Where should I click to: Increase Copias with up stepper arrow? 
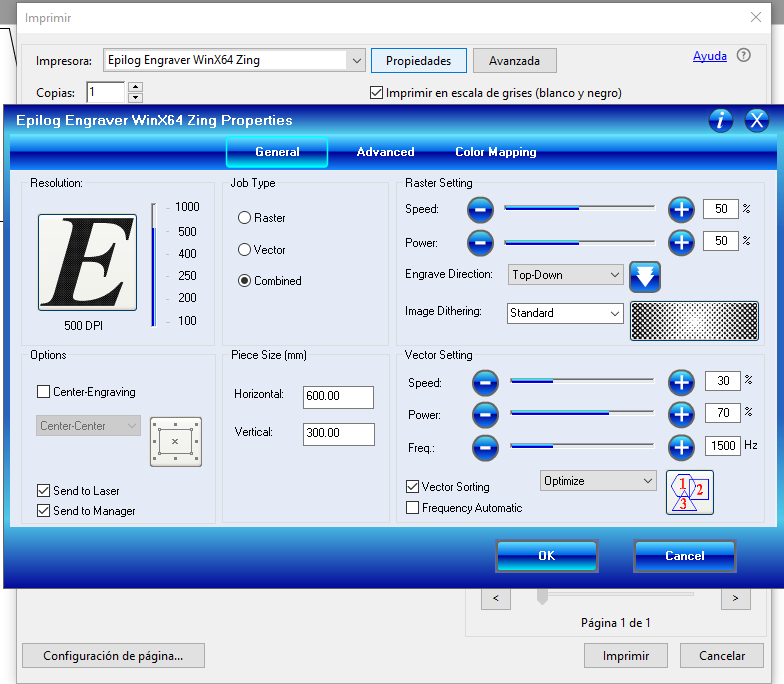pos(136,87)
